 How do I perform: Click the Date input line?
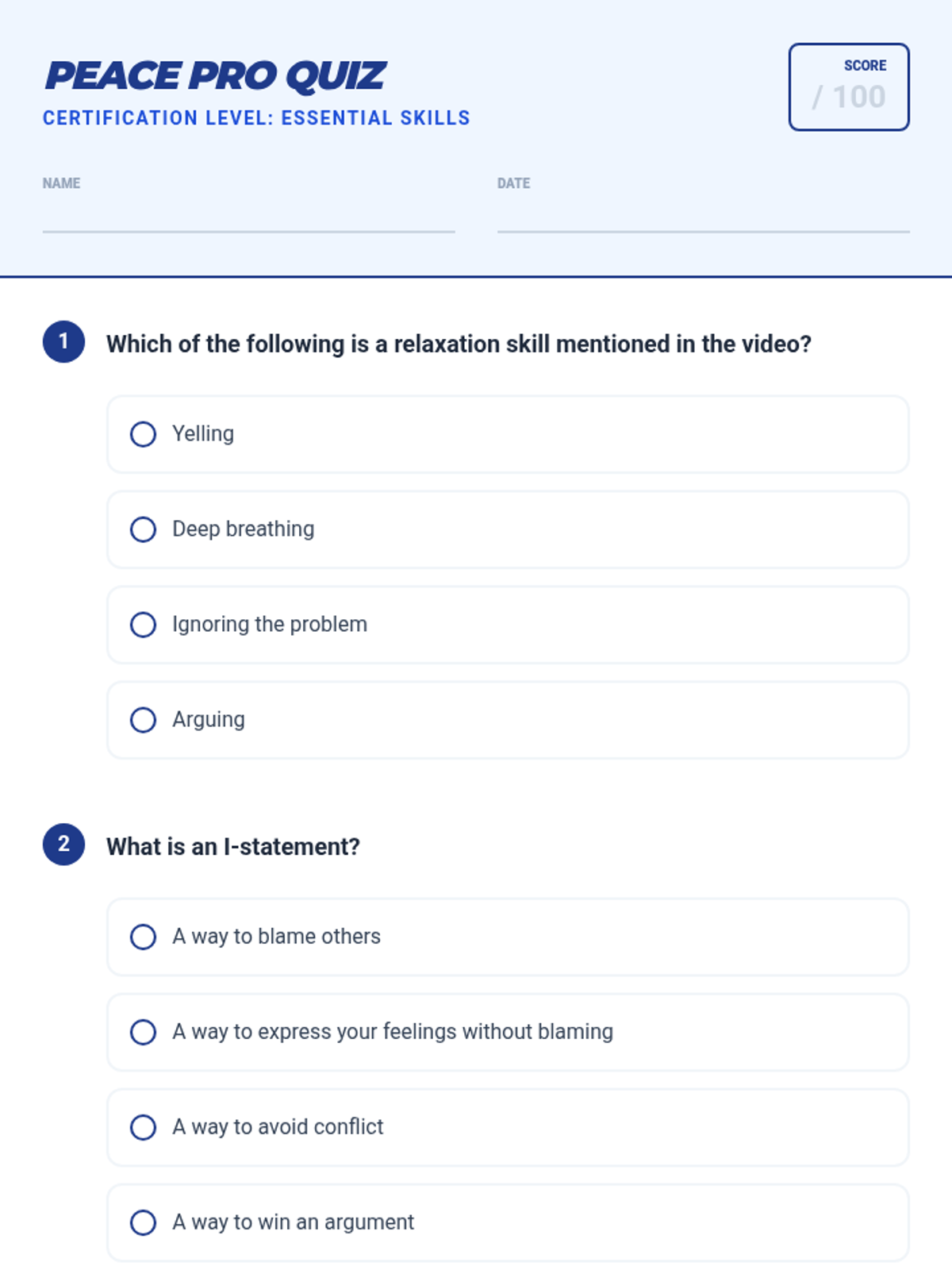pyautogui.click(x=703, y=217)
